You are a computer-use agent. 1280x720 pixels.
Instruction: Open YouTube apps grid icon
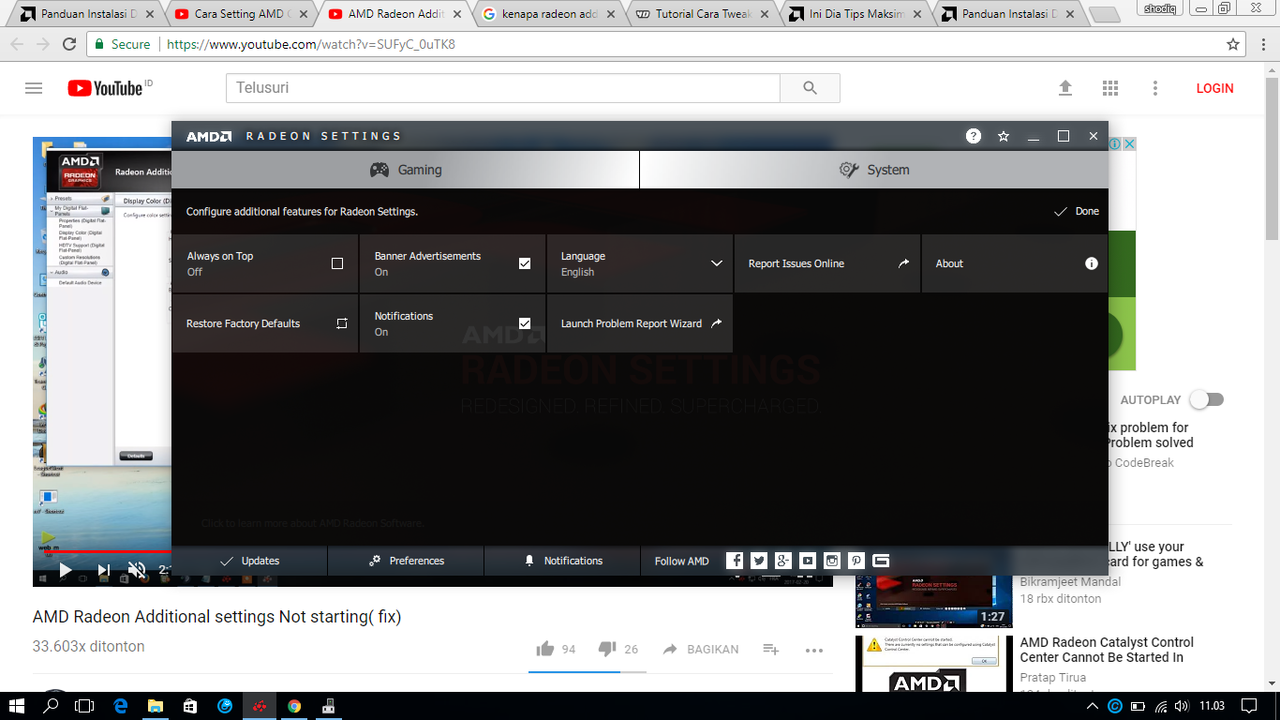(1110, 88)
